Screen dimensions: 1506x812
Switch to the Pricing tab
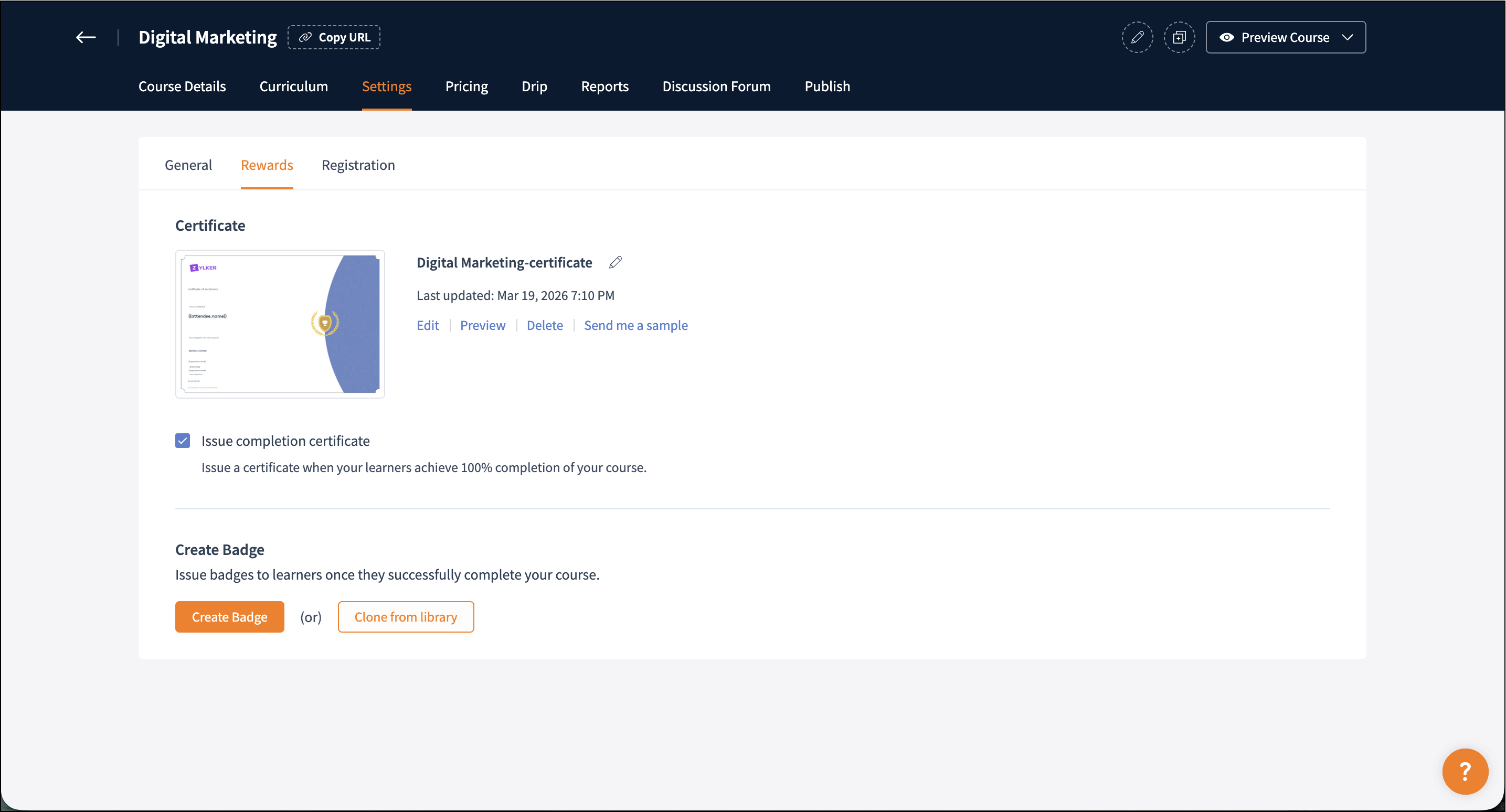[x=466, y=87]
